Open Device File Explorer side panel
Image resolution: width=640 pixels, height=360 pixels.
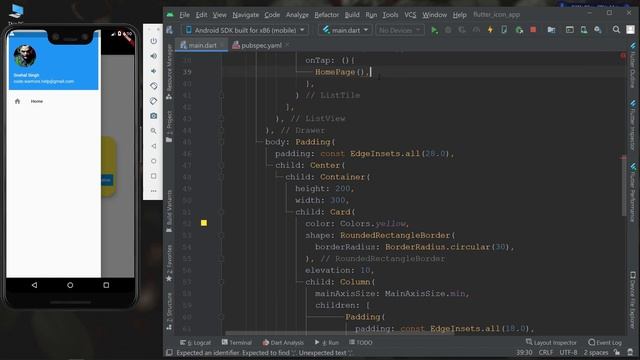[x=633, y=300]
